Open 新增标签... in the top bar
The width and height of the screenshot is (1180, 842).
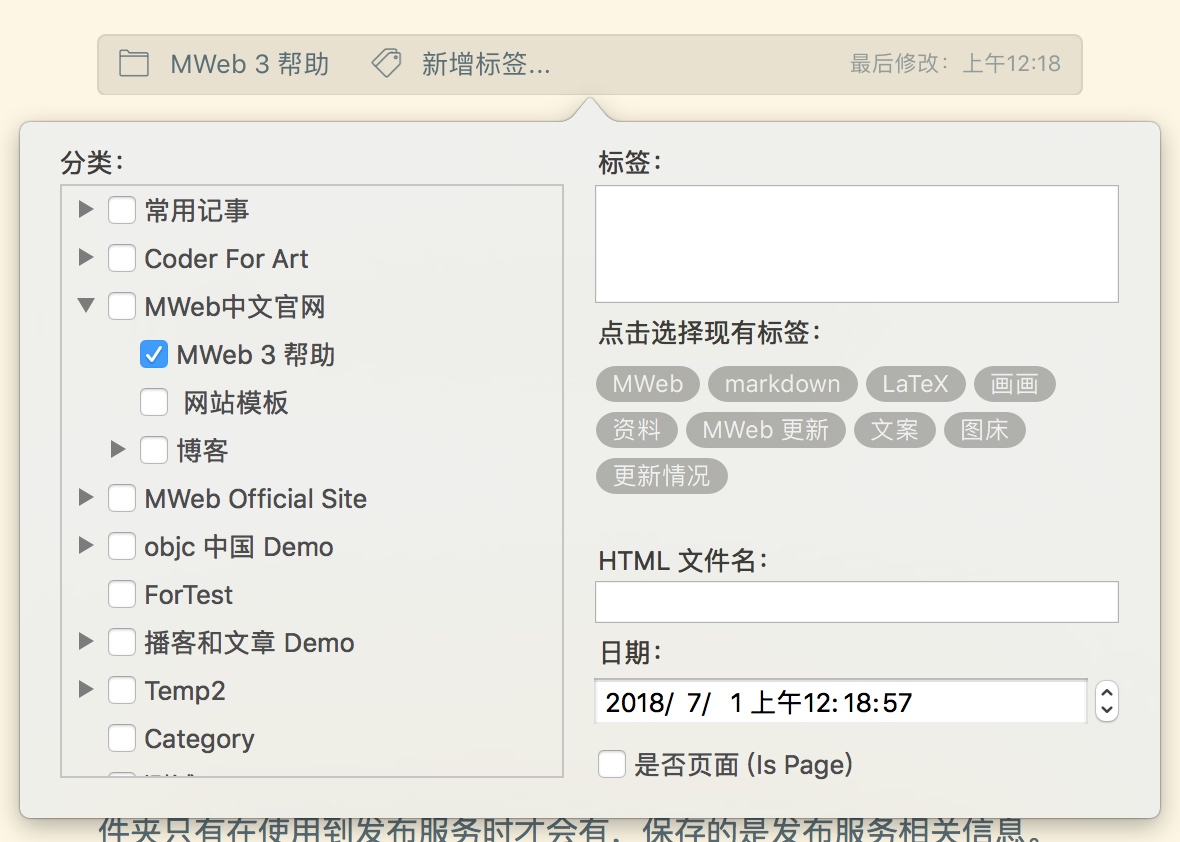486,65
